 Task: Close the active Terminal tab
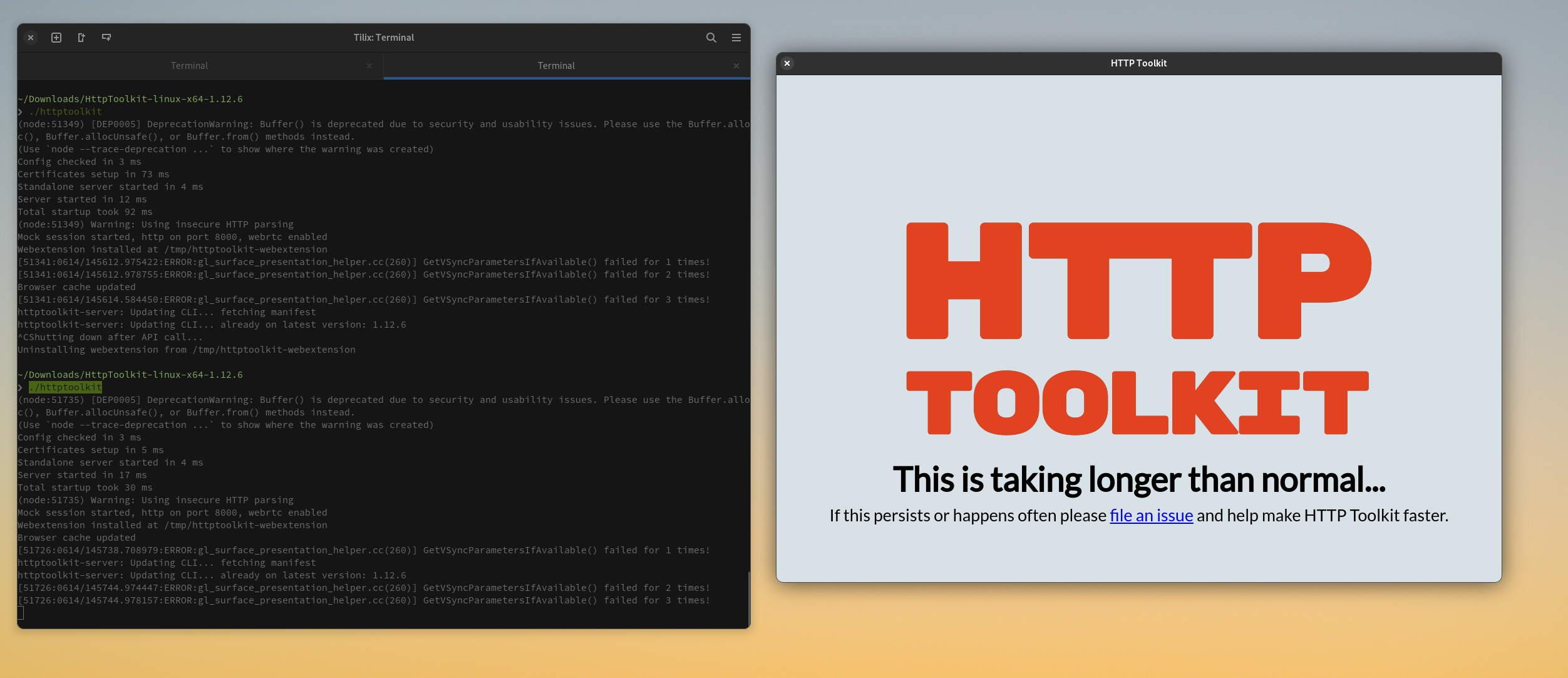coord(736,66)
